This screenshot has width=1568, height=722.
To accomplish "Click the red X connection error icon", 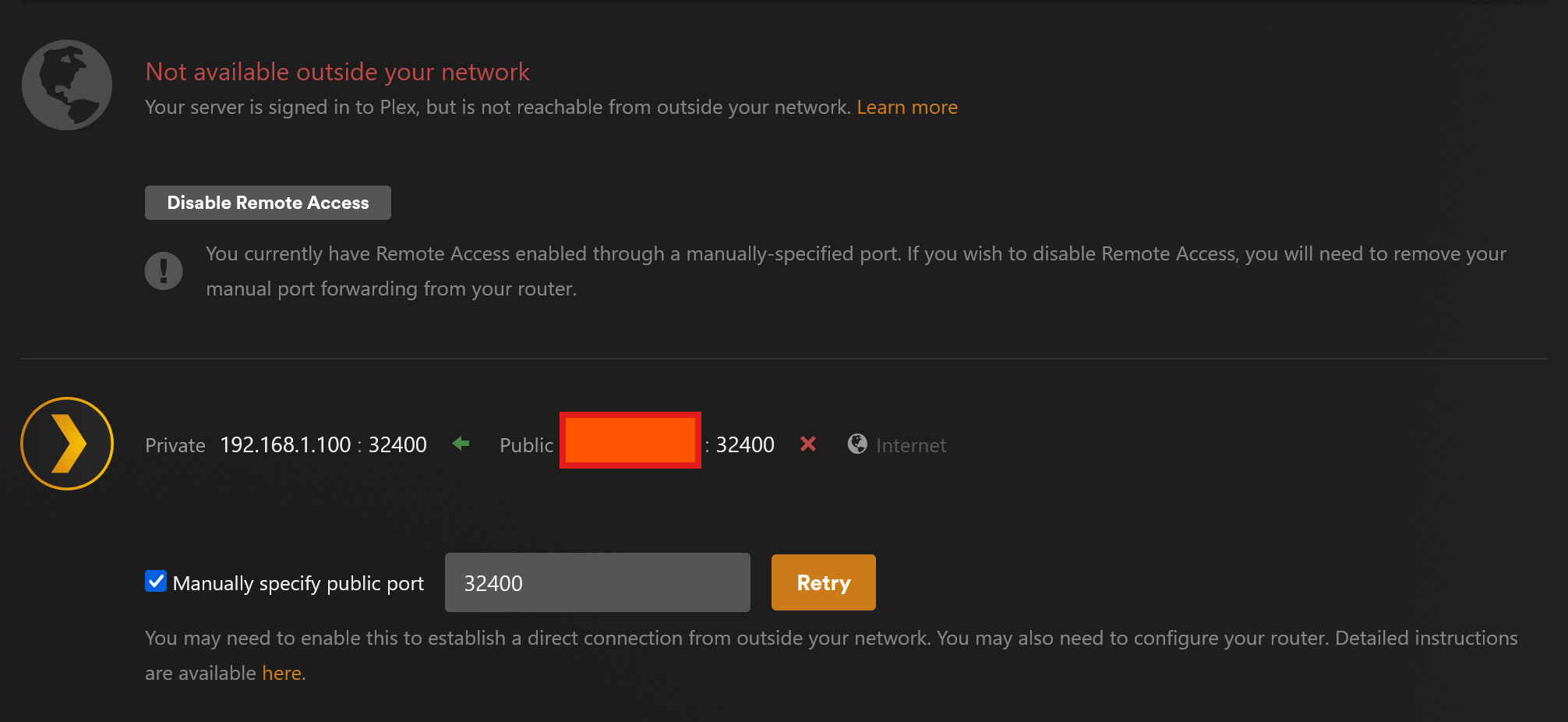I will (808, 444).
